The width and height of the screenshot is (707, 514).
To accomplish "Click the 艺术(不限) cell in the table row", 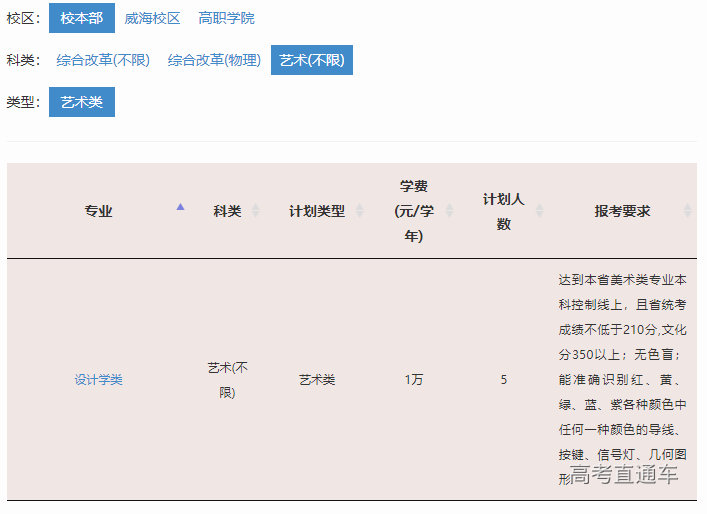I will coord(227,380).
